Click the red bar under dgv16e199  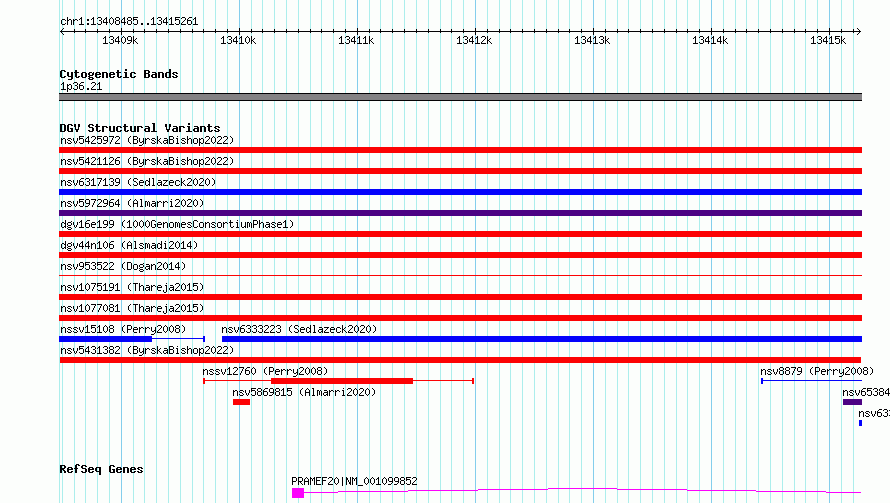point(460,234)
